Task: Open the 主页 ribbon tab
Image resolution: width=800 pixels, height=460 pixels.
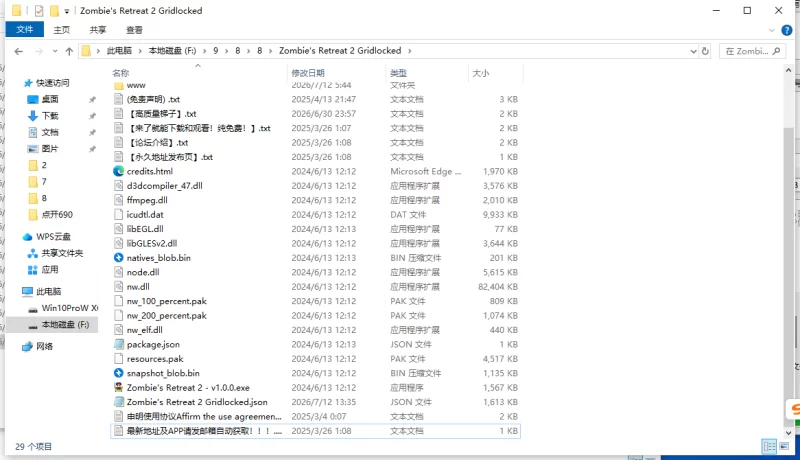Action: (x=62, y=30)
